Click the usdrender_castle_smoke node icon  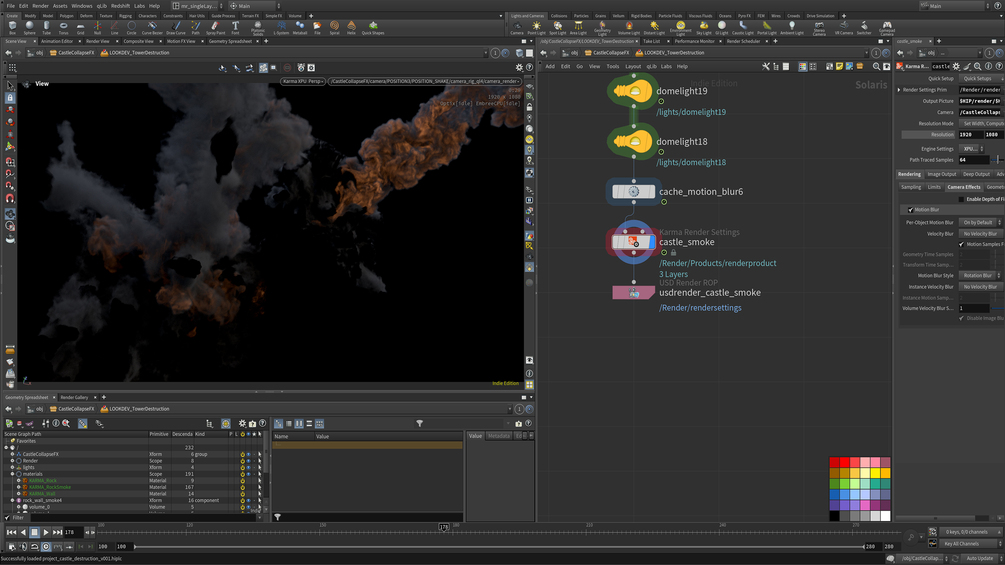634,293
